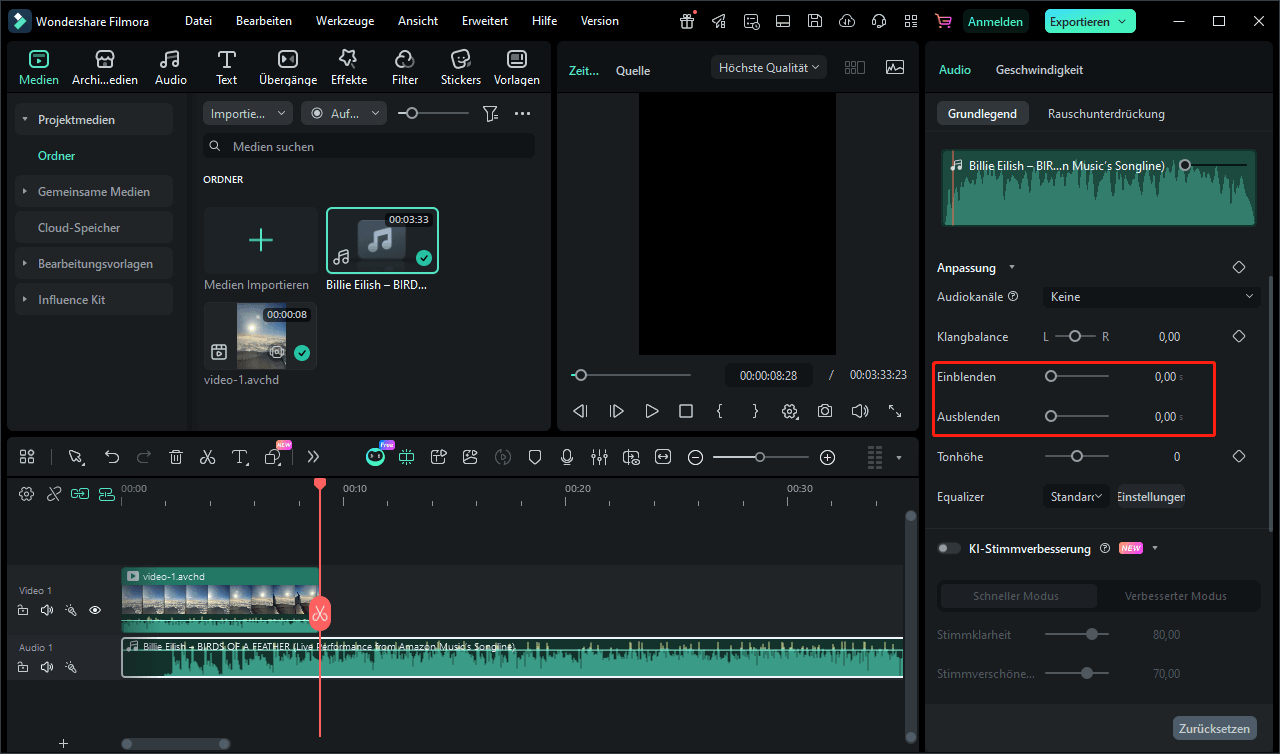Viewport: 1280px width, 754px height.
Task: Click the undo arrow in timeline toolbar
Action: coord(112,457)
